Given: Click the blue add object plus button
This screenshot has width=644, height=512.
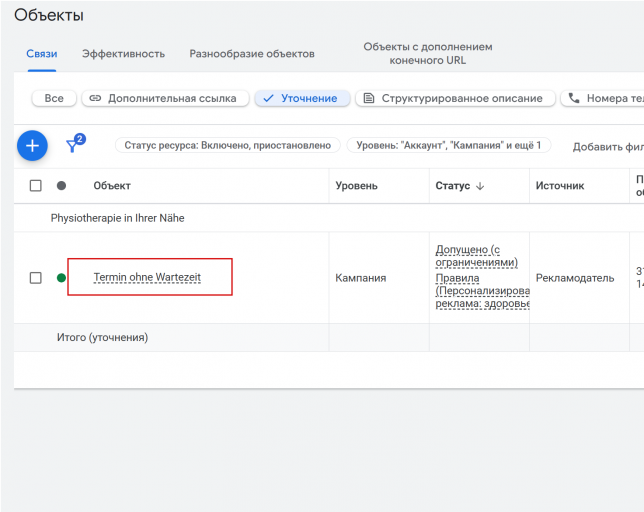Looking at the screenshot, I should [x=32, y=146].
